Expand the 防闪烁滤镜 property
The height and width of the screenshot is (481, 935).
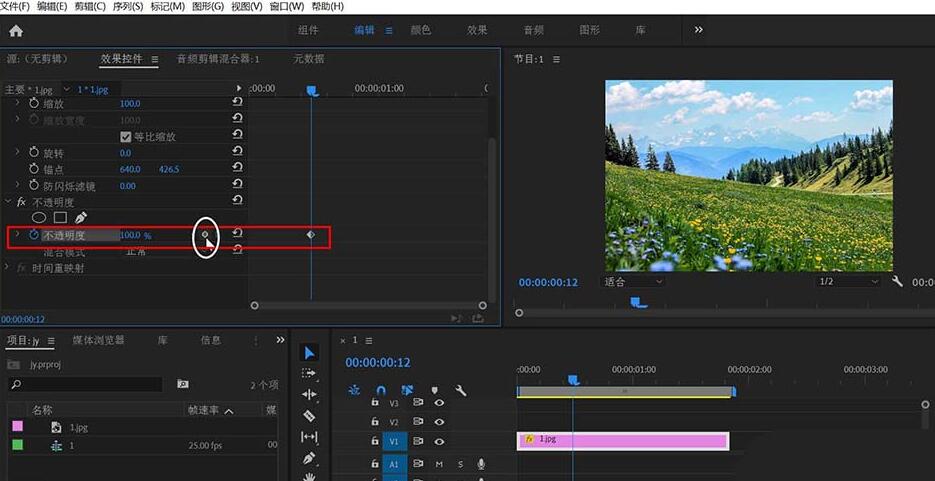click(x=17, y=185)
